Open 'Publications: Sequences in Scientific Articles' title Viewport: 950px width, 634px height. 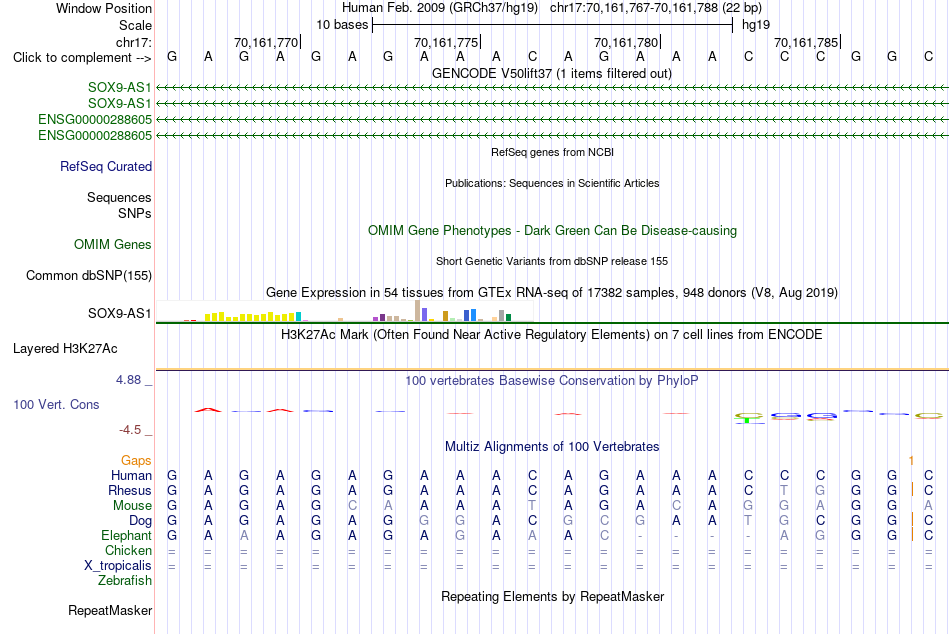click(552, 183)
